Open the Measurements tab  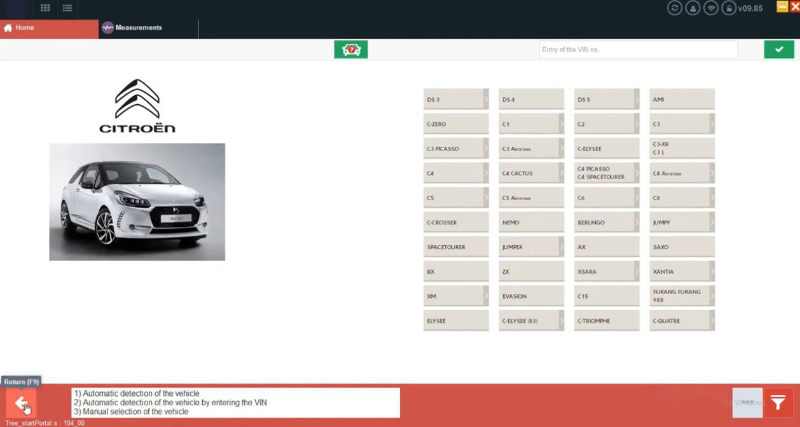pyautogui.click(x=148, y=28)
